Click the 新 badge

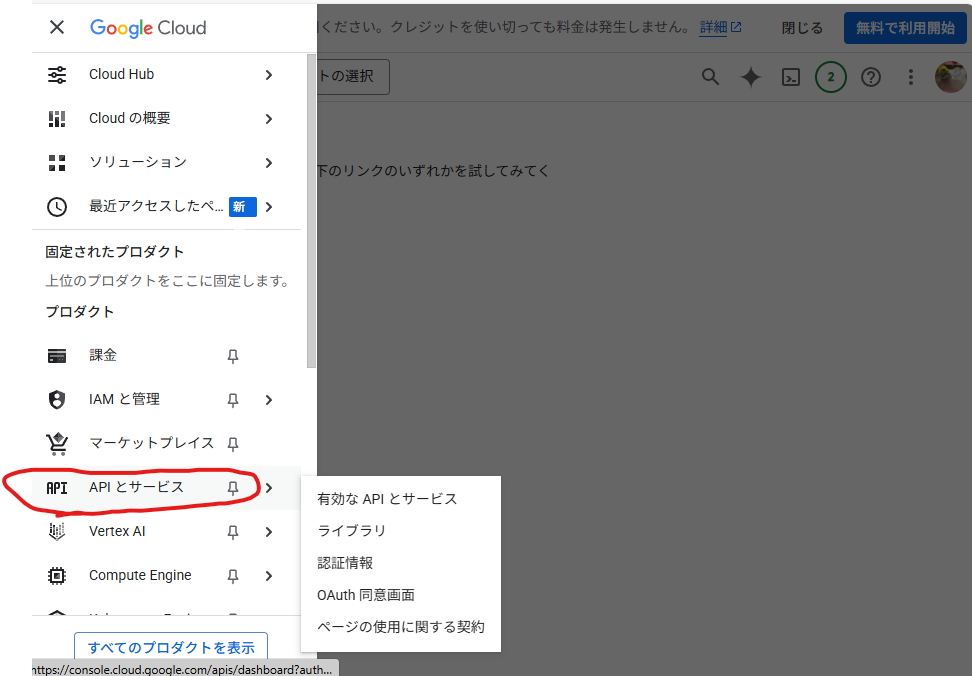[243, 207]
